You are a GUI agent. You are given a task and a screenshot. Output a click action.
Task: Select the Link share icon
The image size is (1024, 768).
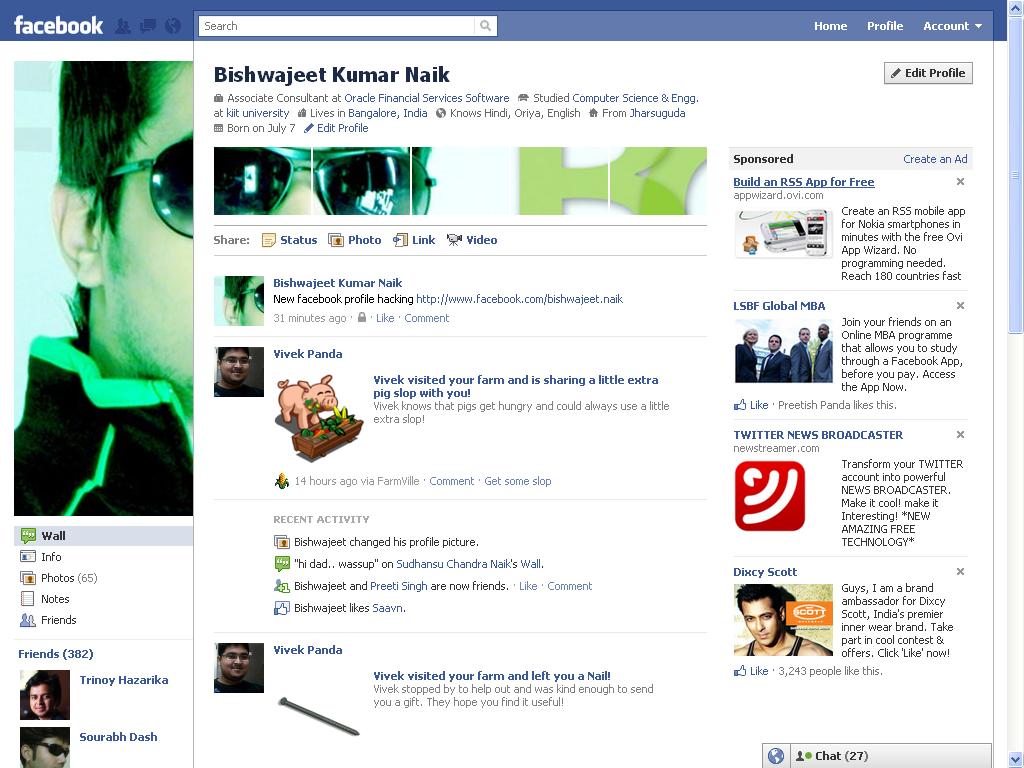[x=400, y=240]
